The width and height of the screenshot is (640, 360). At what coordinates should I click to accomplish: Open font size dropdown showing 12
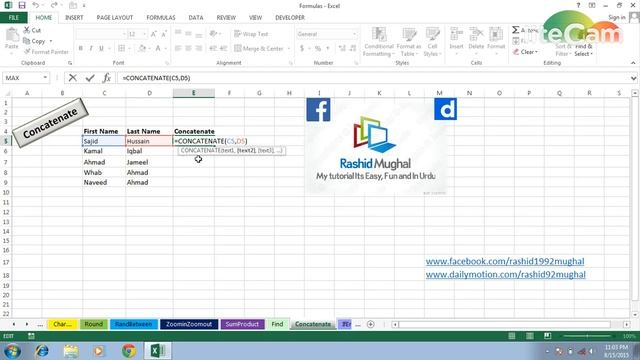coord(144,34)
